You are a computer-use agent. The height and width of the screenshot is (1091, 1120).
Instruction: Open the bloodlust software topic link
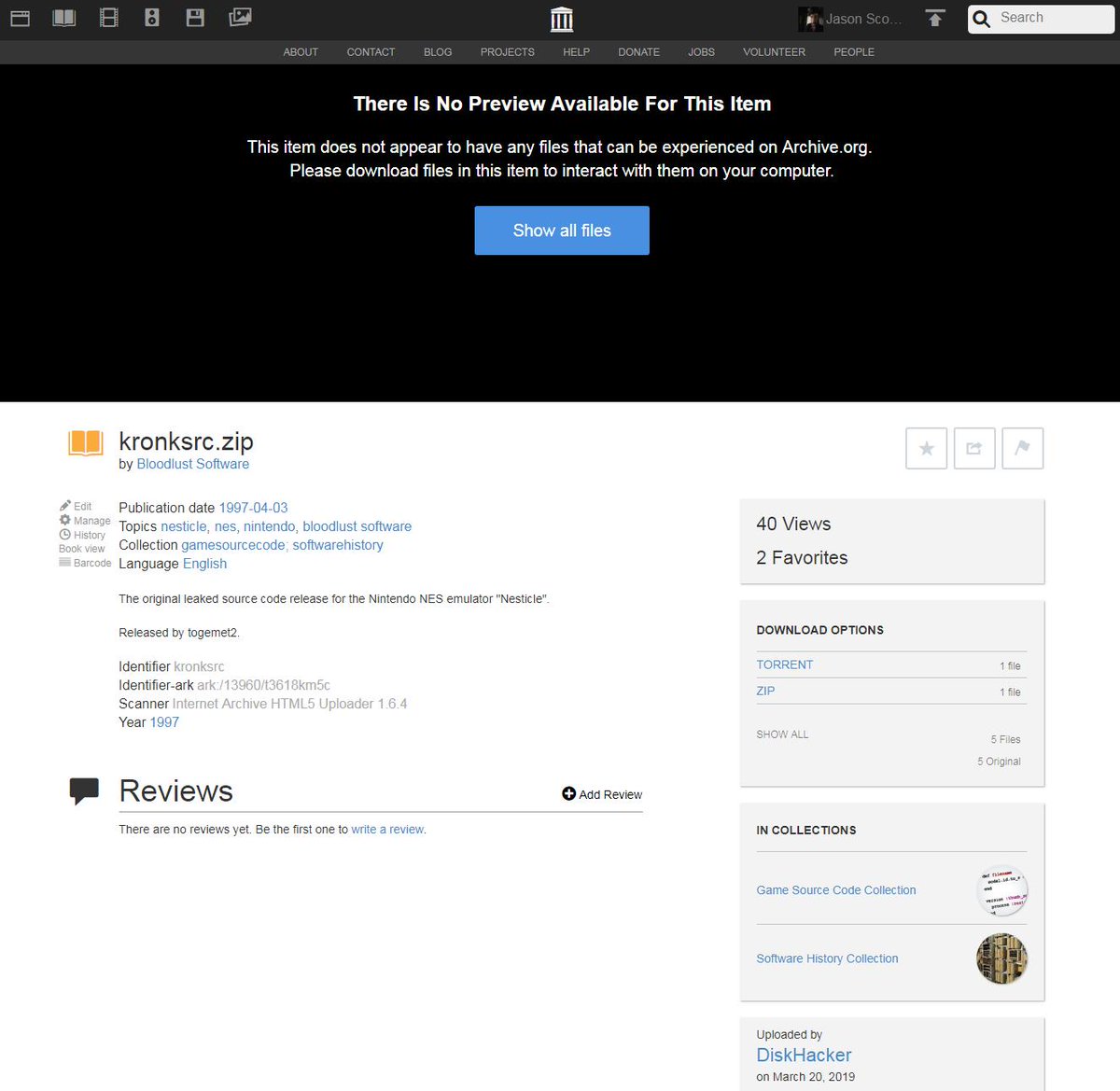pos(357,526)
